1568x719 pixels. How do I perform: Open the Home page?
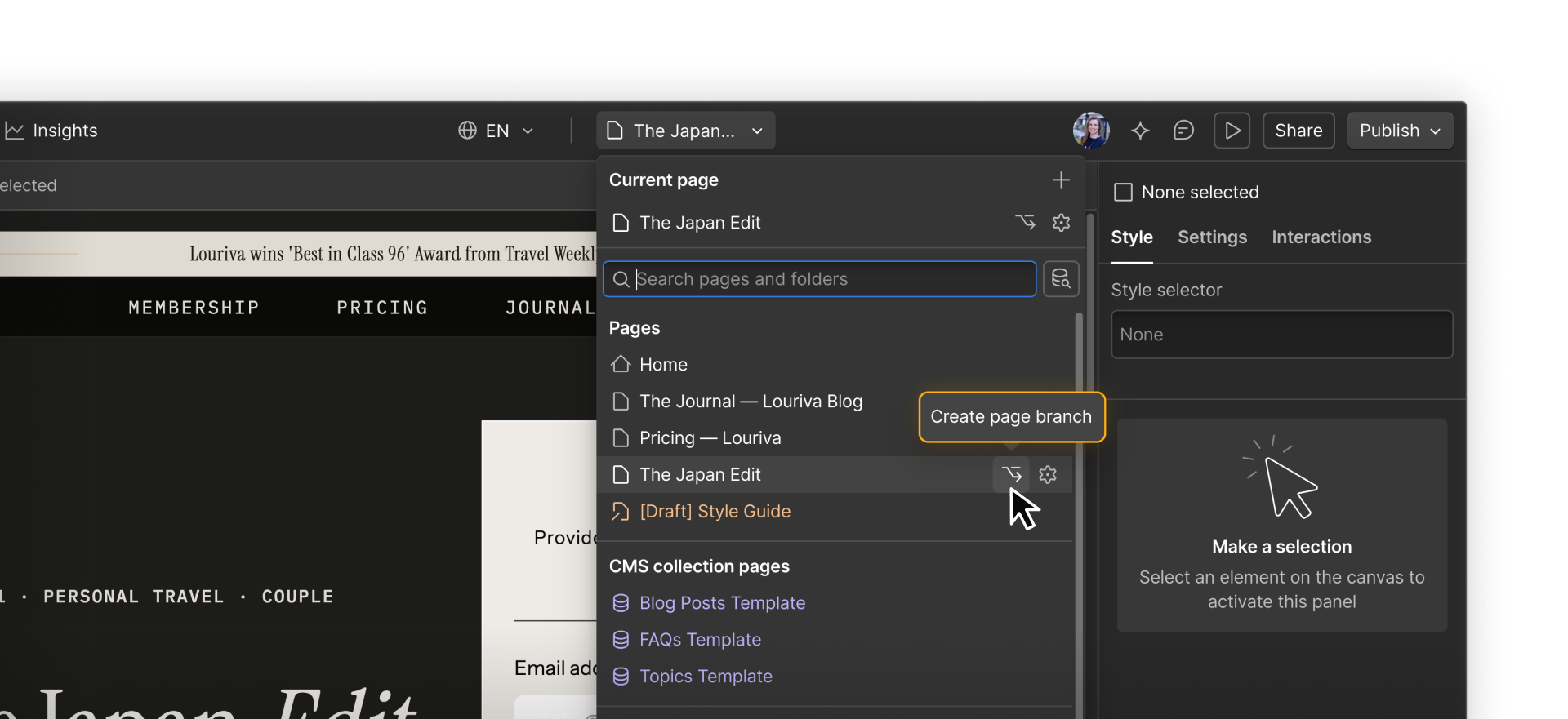835,365
